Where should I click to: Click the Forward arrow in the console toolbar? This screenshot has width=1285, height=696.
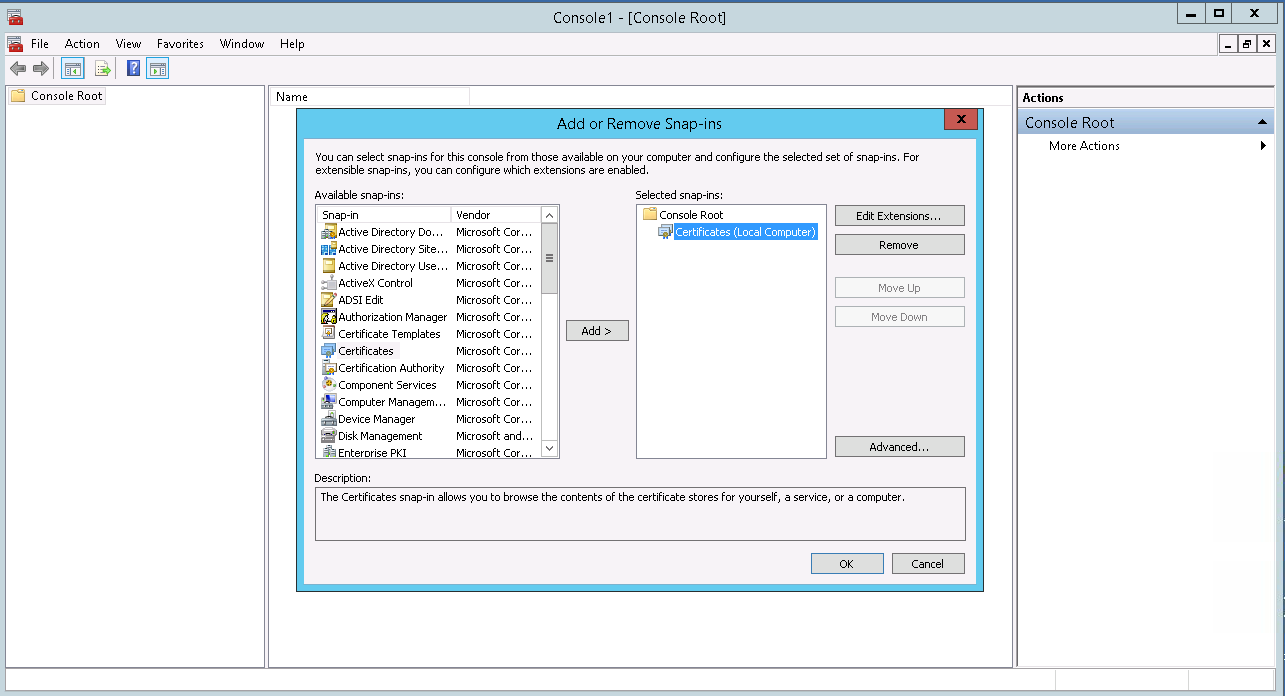pyautogui.click(x=41, y=68)
